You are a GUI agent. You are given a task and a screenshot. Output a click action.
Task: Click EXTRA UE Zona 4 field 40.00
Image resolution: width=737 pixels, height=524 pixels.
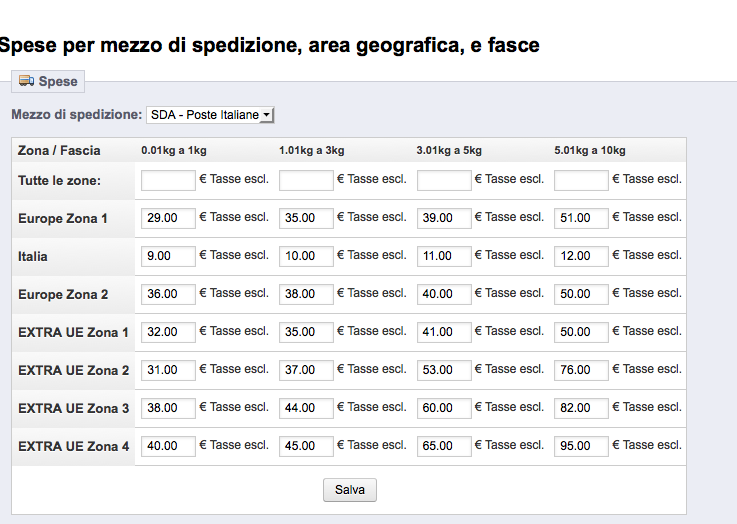pyautogui.click(x=168, y=446)
